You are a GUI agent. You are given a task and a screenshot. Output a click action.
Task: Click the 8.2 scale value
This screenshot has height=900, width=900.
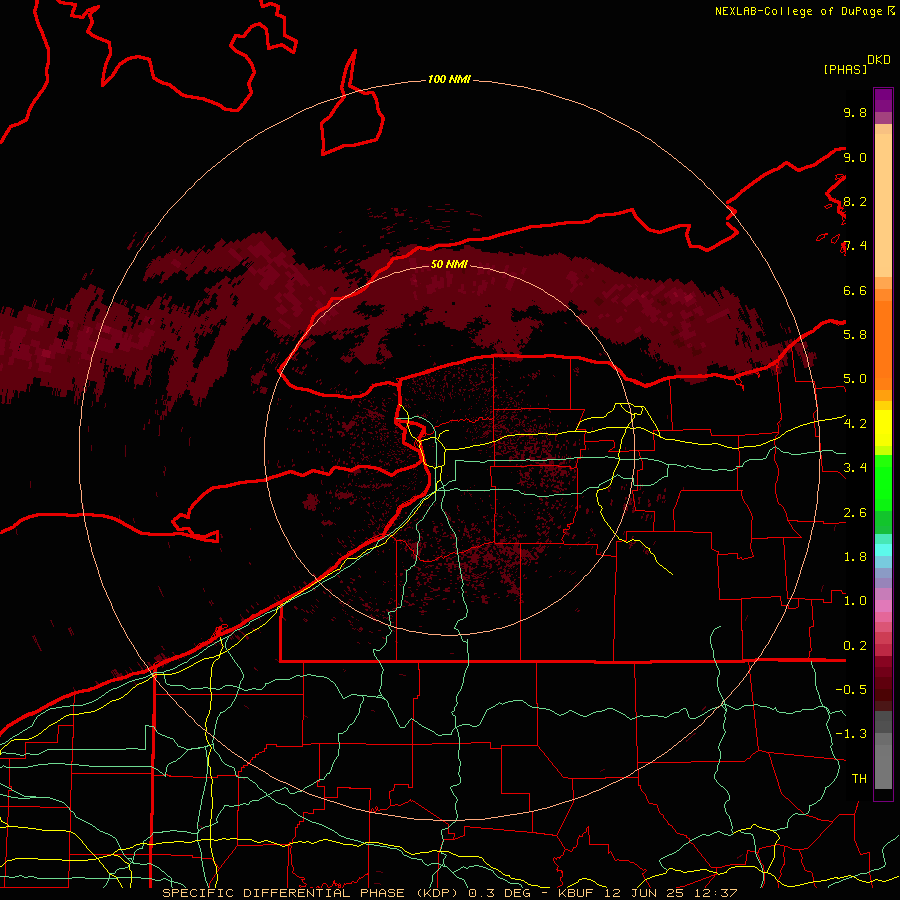pos(855,201)
